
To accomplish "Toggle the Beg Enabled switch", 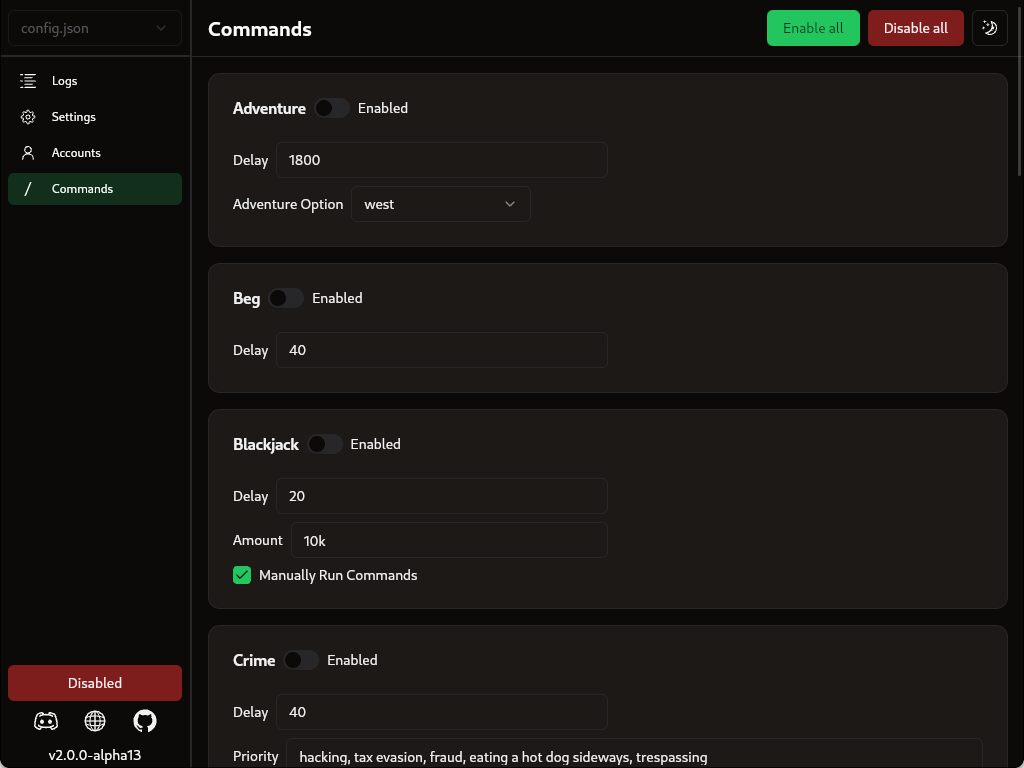I will click(x=286, y=298).
